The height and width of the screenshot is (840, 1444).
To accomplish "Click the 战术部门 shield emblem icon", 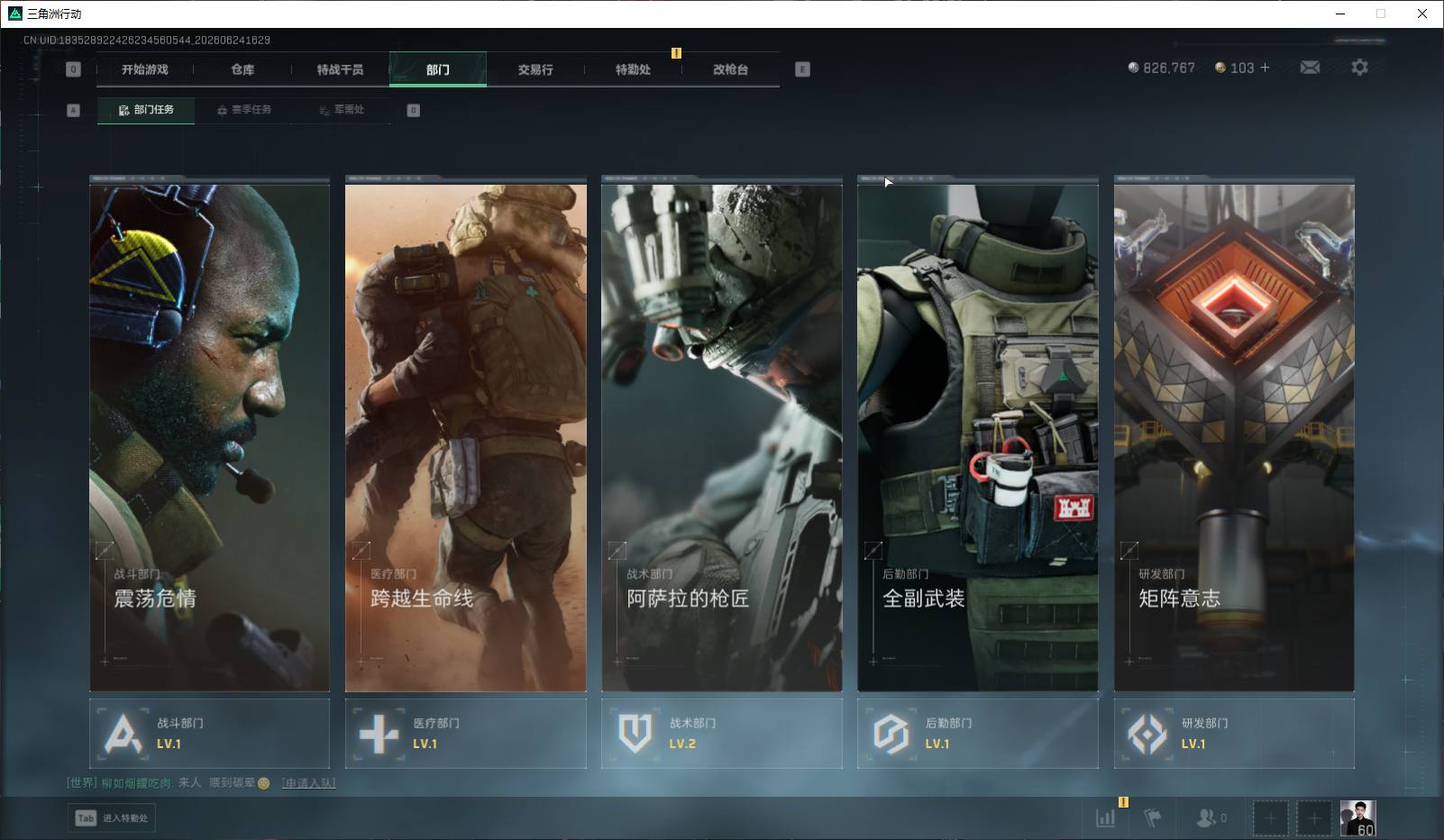I will point(635,734).
